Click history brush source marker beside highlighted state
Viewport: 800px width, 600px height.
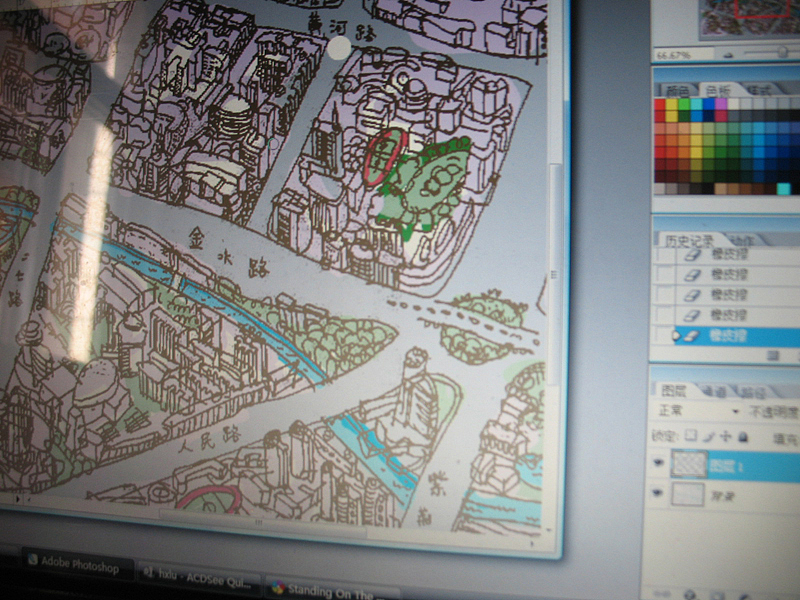click(x=677, y=336)
